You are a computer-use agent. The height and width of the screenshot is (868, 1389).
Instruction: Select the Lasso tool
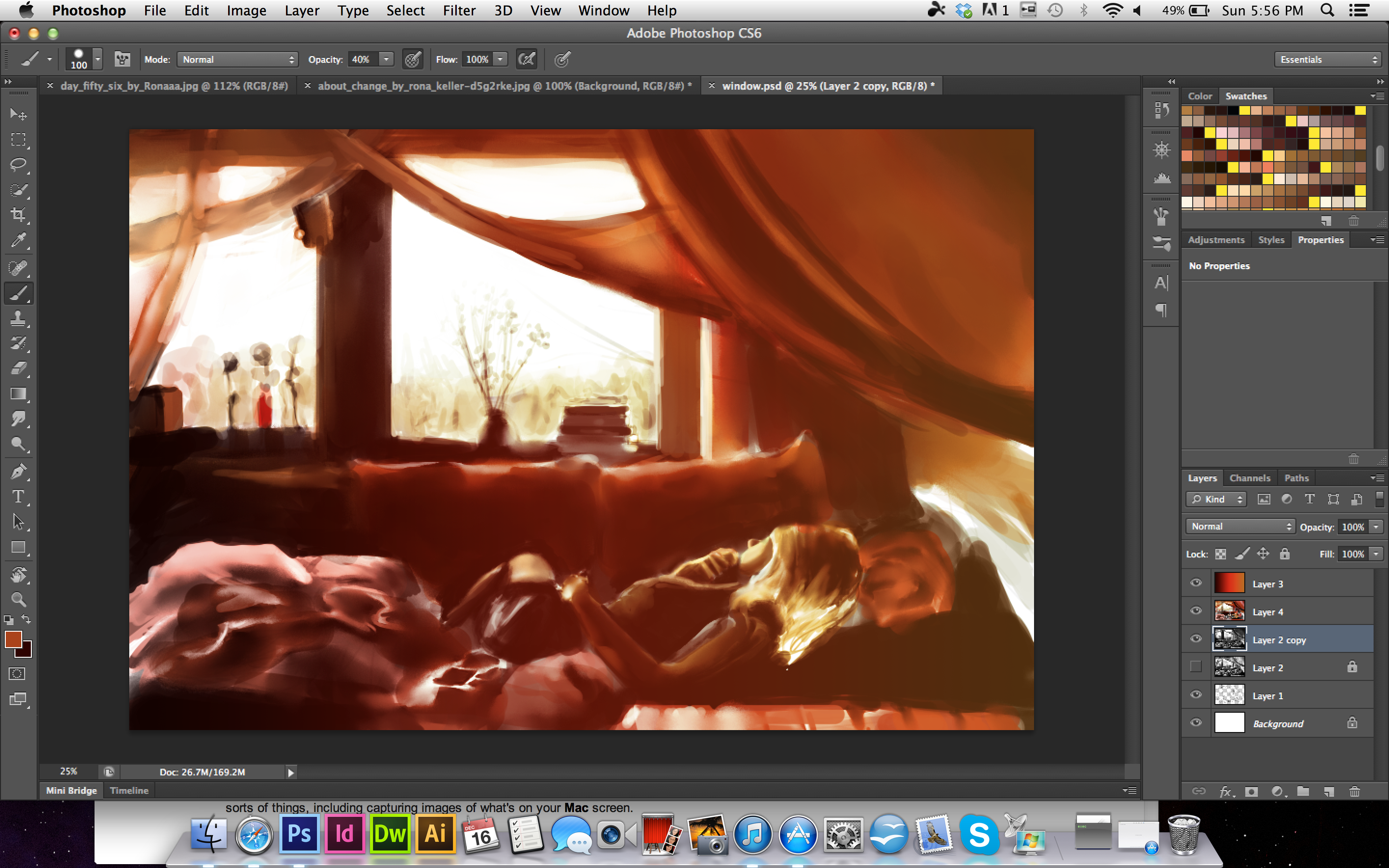pyautogui.click(x=18, y=165)
